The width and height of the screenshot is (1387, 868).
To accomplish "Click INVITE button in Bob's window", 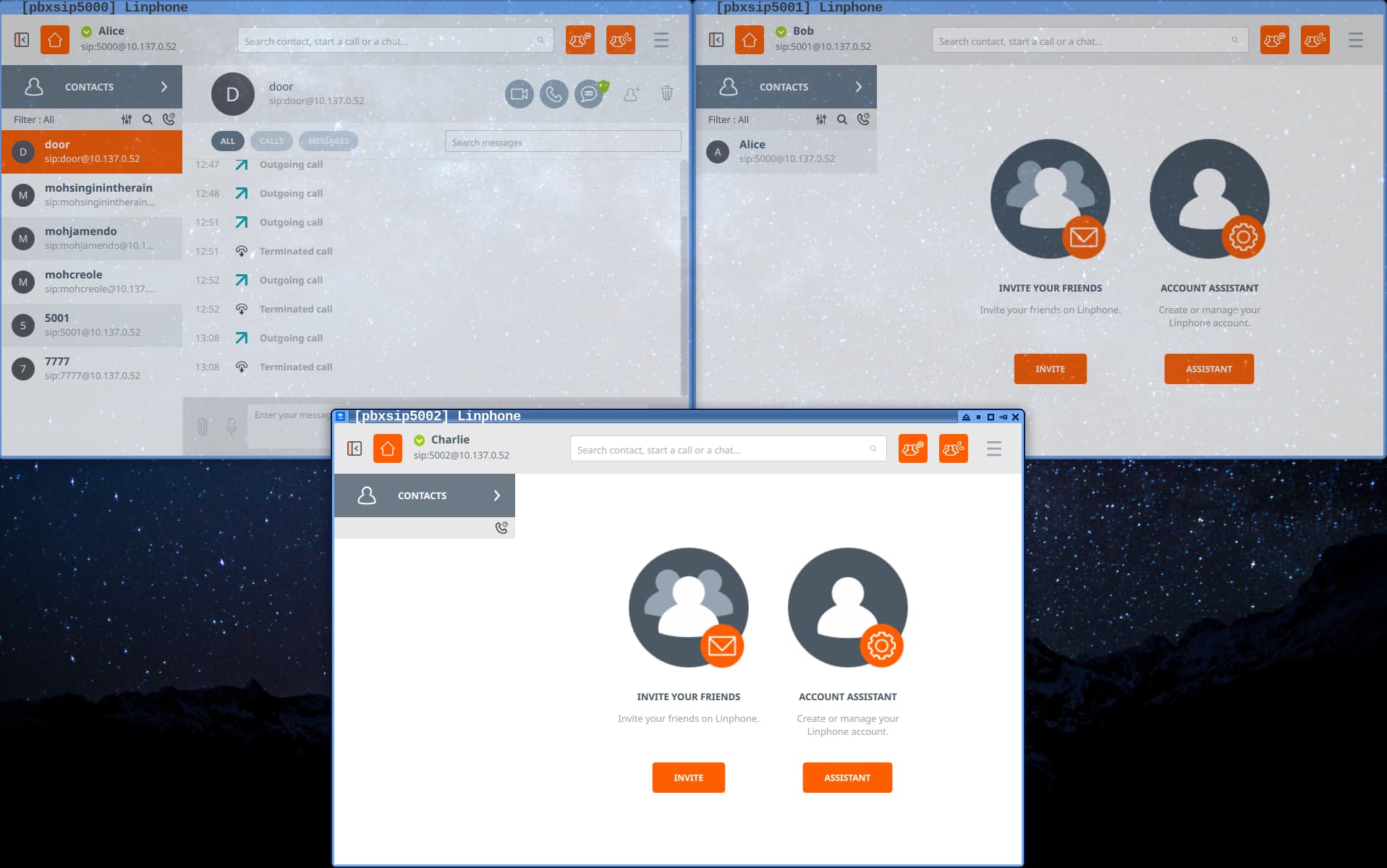I will point(1050,369).
